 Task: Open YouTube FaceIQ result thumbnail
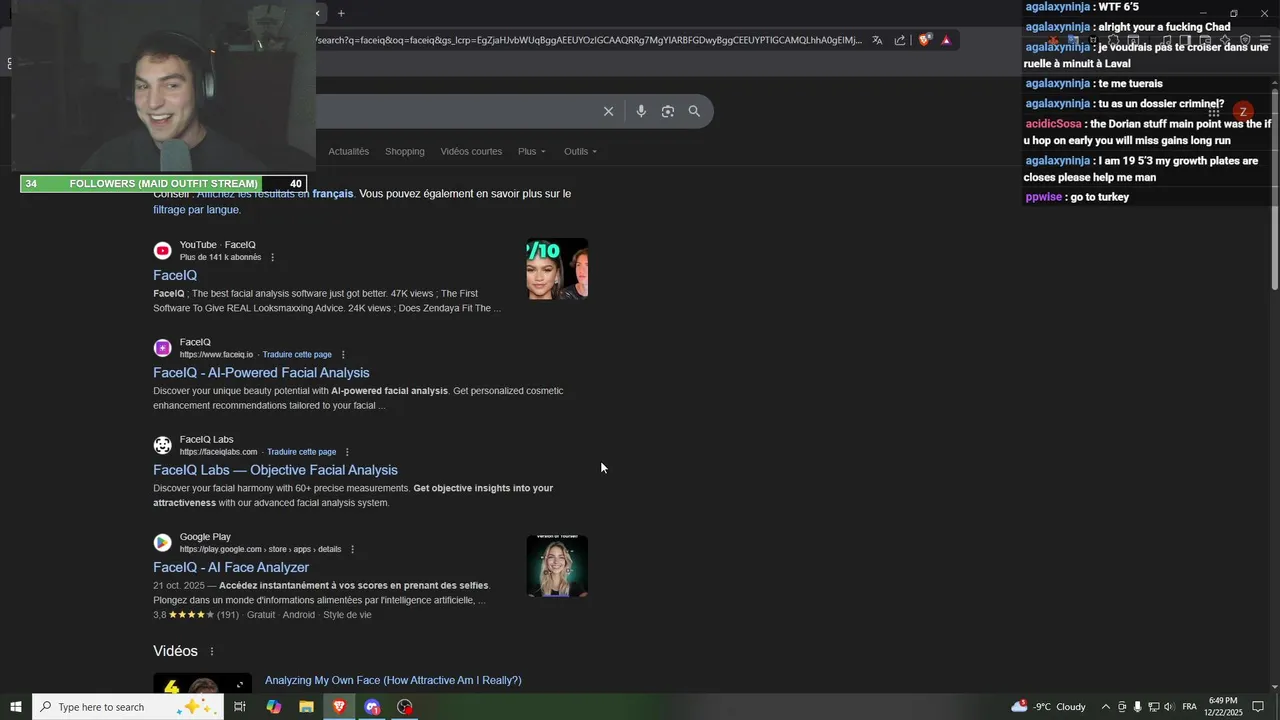click(557, 269)
